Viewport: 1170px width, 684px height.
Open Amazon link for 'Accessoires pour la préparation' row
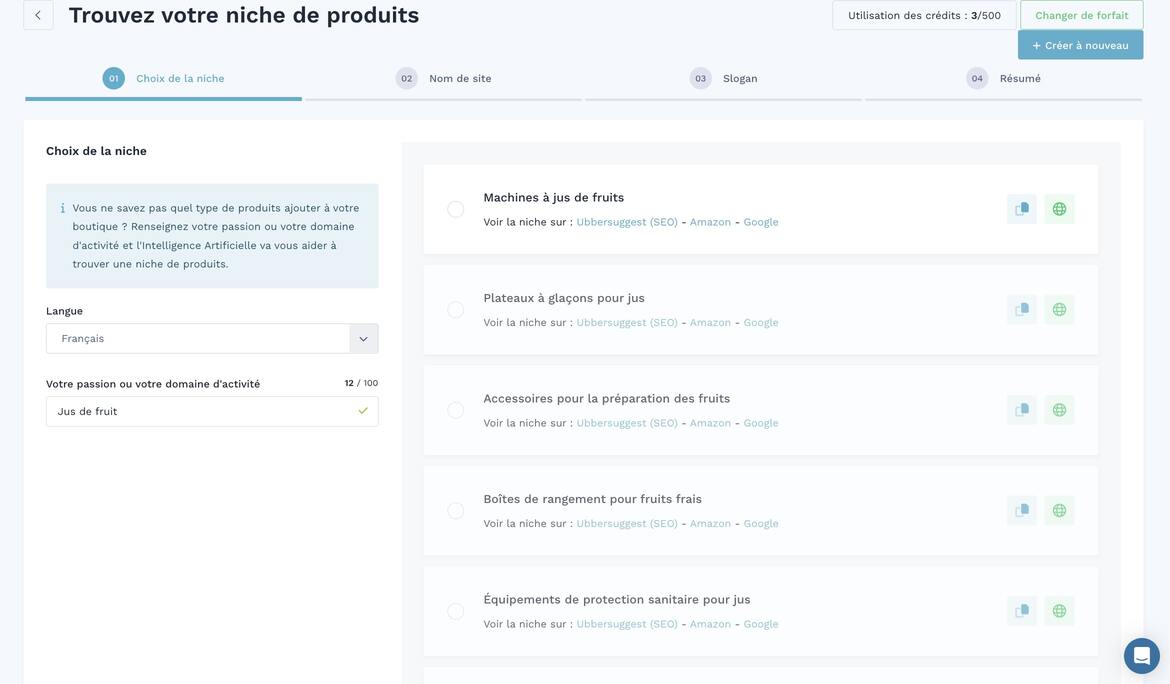(x=710, y=423)
